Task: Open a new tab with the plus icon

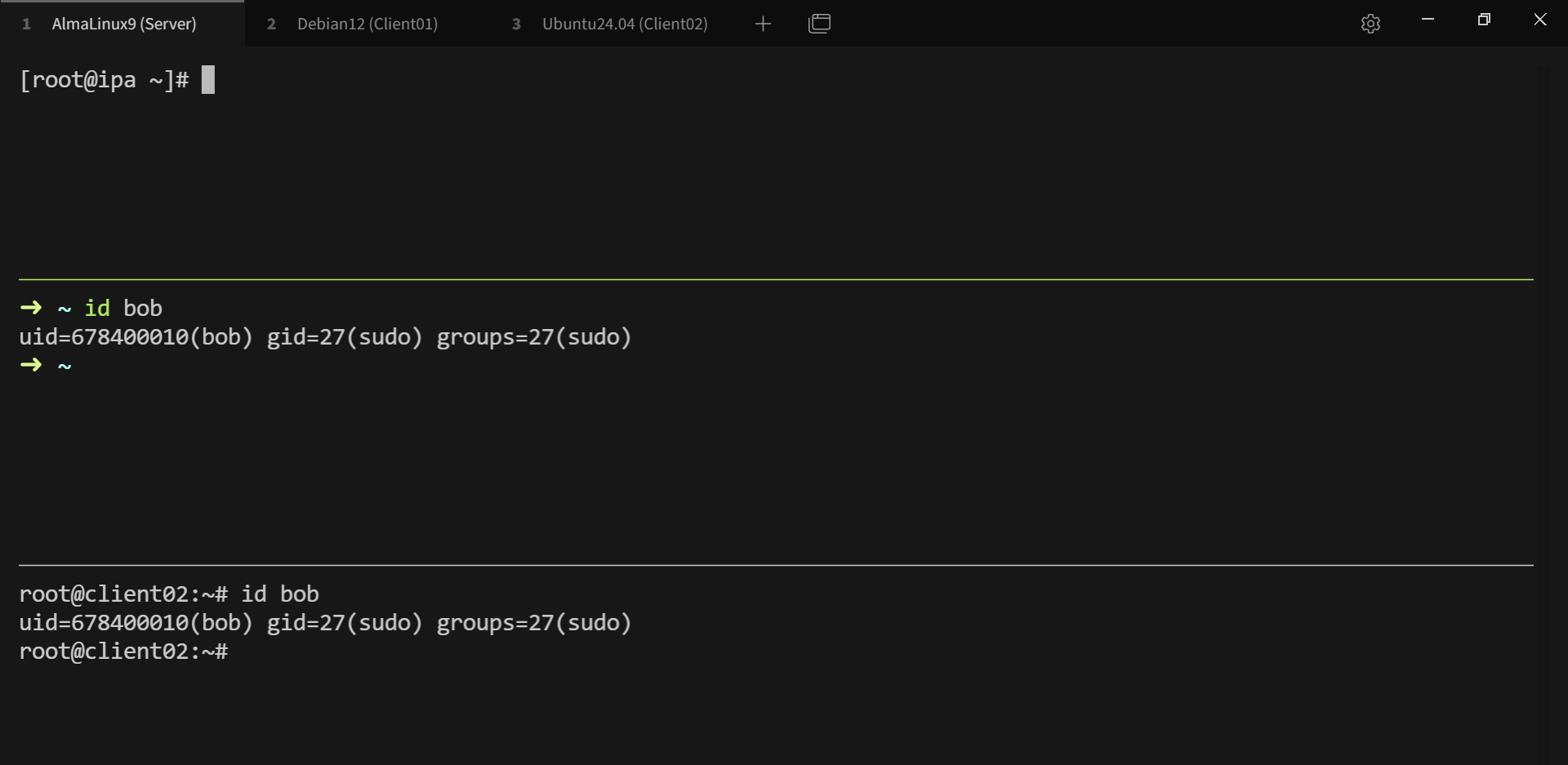Action: coord(763,24)
